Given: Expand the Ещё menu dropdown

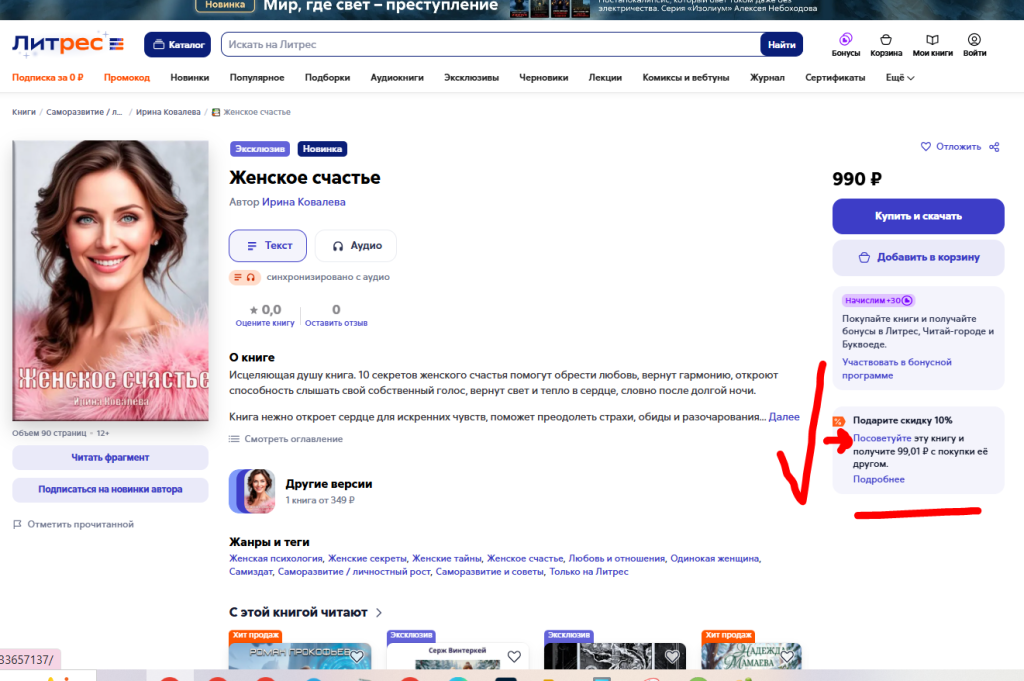Looking at the screenshot, I should coord(900,78).
